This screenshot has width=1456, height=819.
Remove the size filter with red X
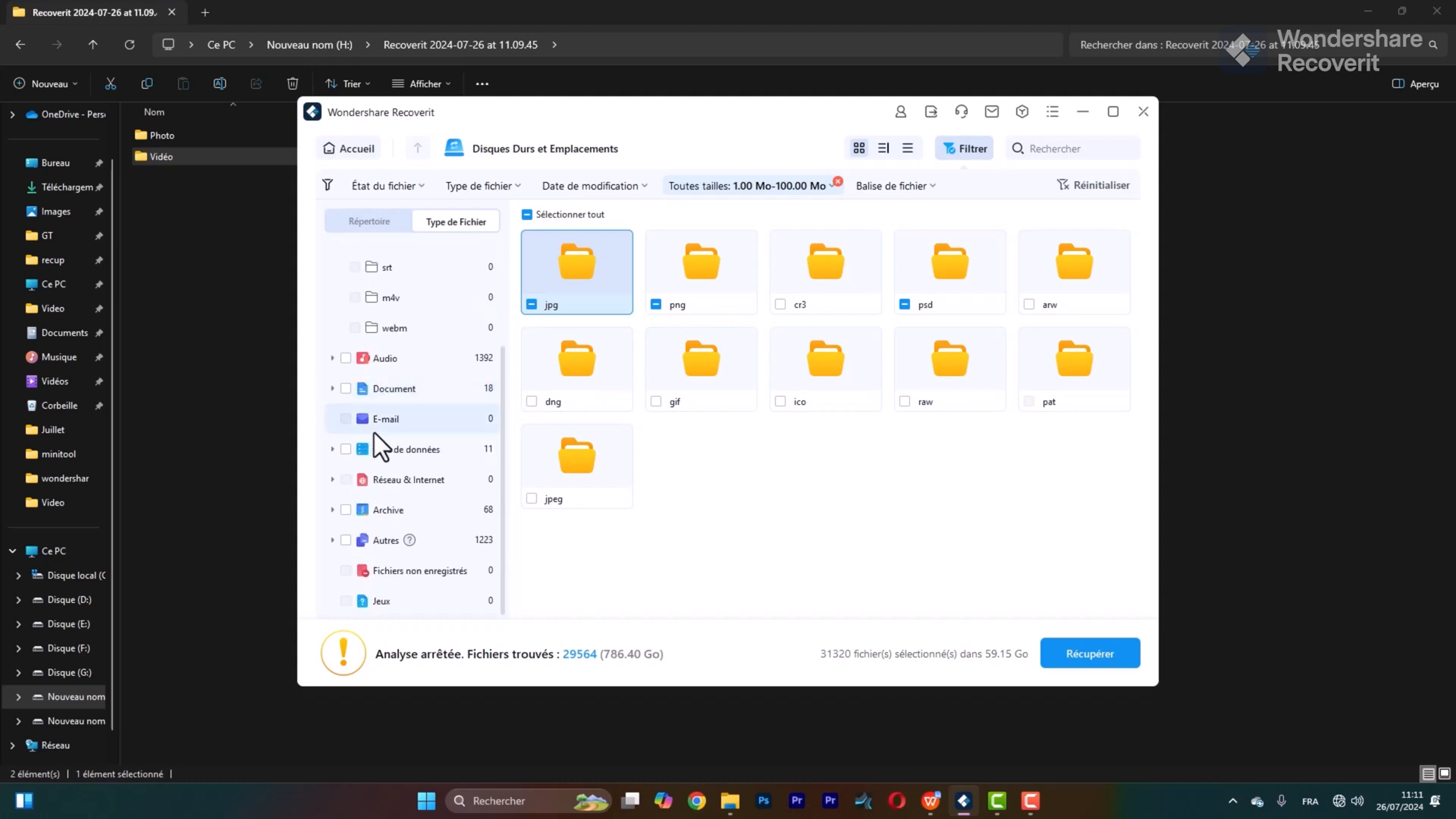point(837,181)
